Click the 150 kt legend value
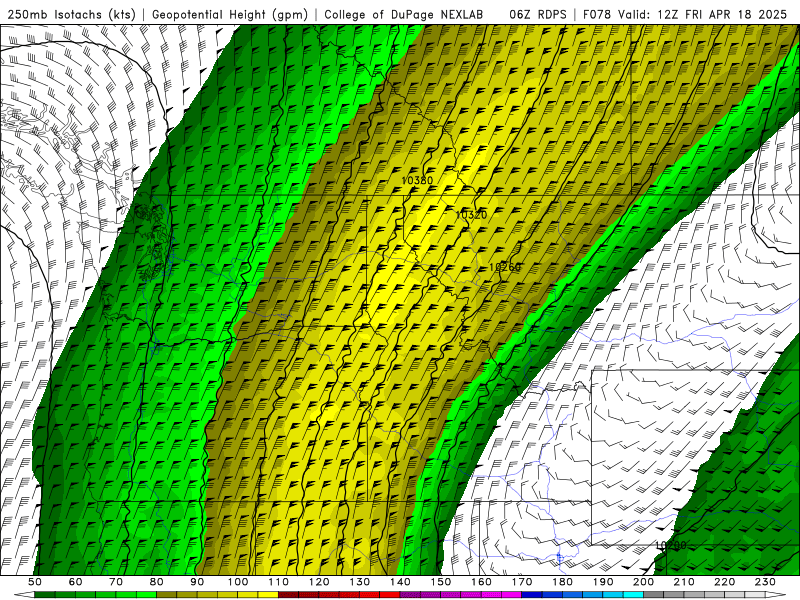The height and width of the screenshot is (600, 800). click(441, 582)
